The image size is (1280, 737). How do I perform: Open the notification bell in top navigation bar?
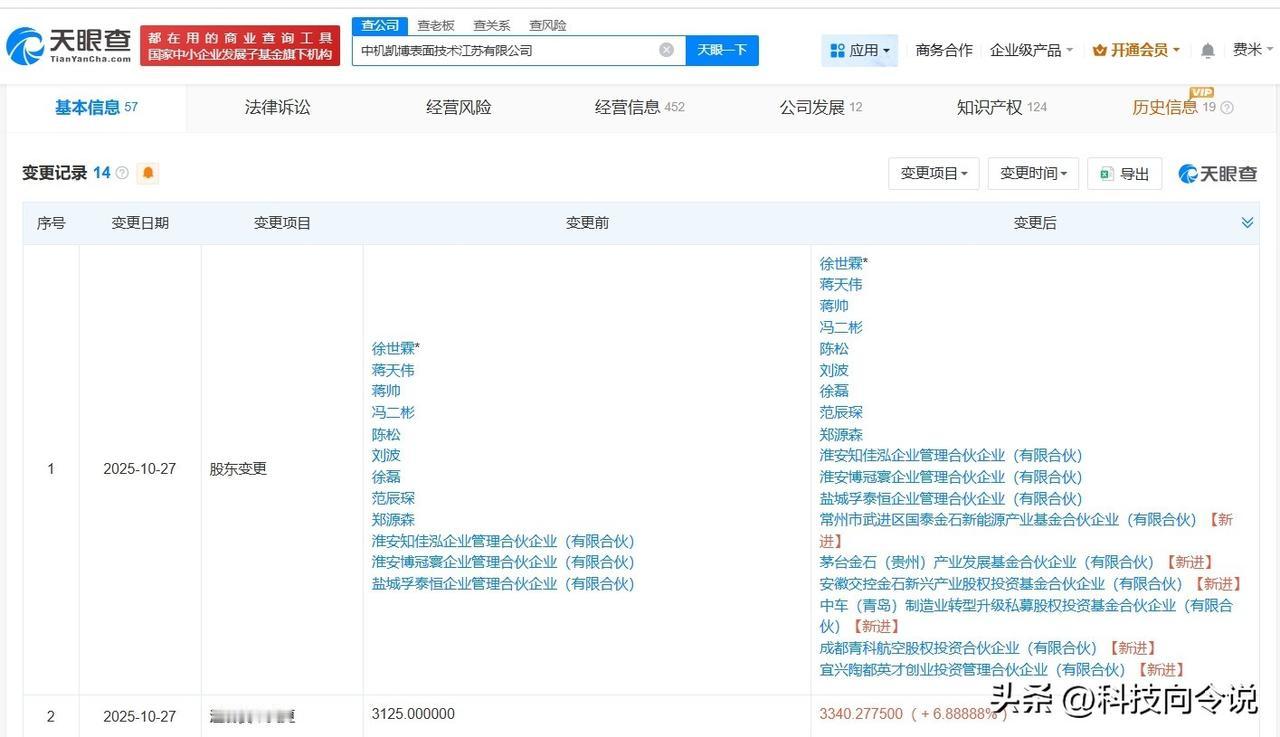point(1206,49)
